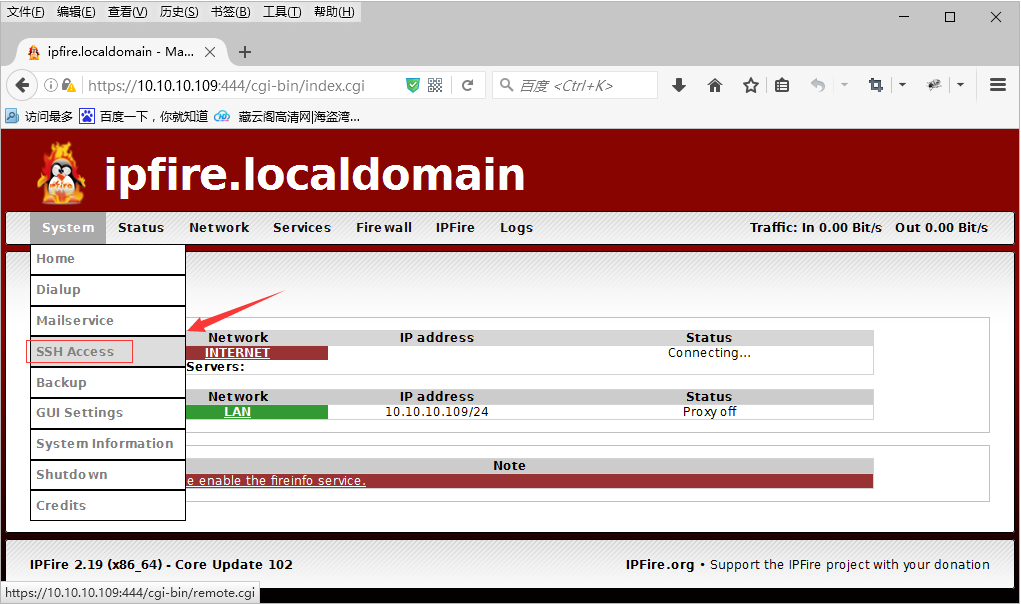Choose Shutdown from System dropdown

[x=108, y=474]
